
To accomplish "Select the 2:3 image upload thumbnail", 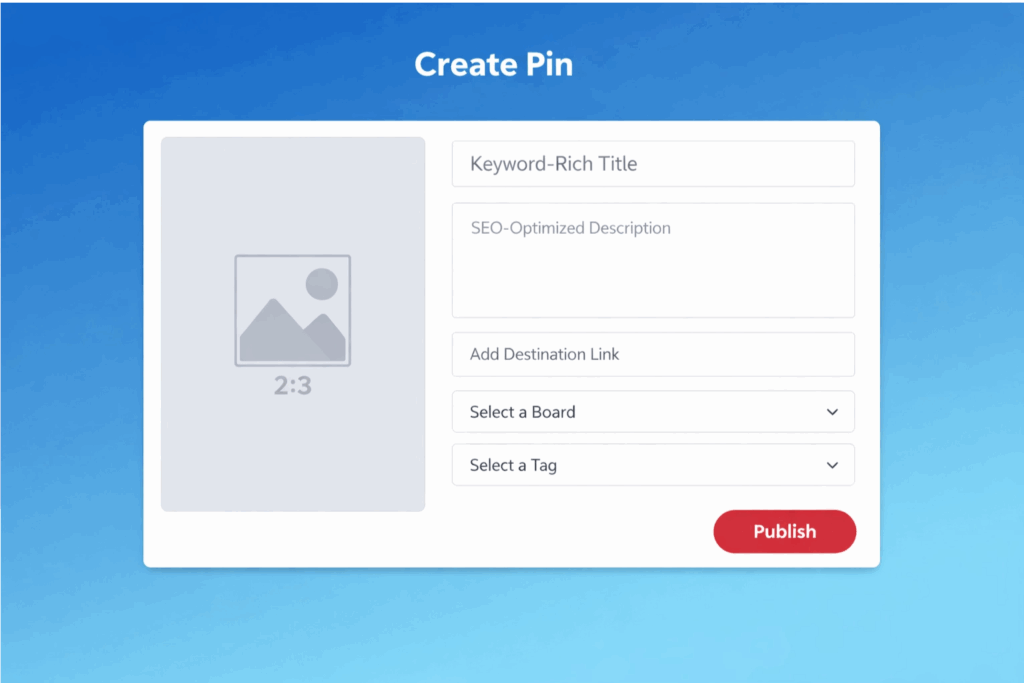I will click(293, 324).
